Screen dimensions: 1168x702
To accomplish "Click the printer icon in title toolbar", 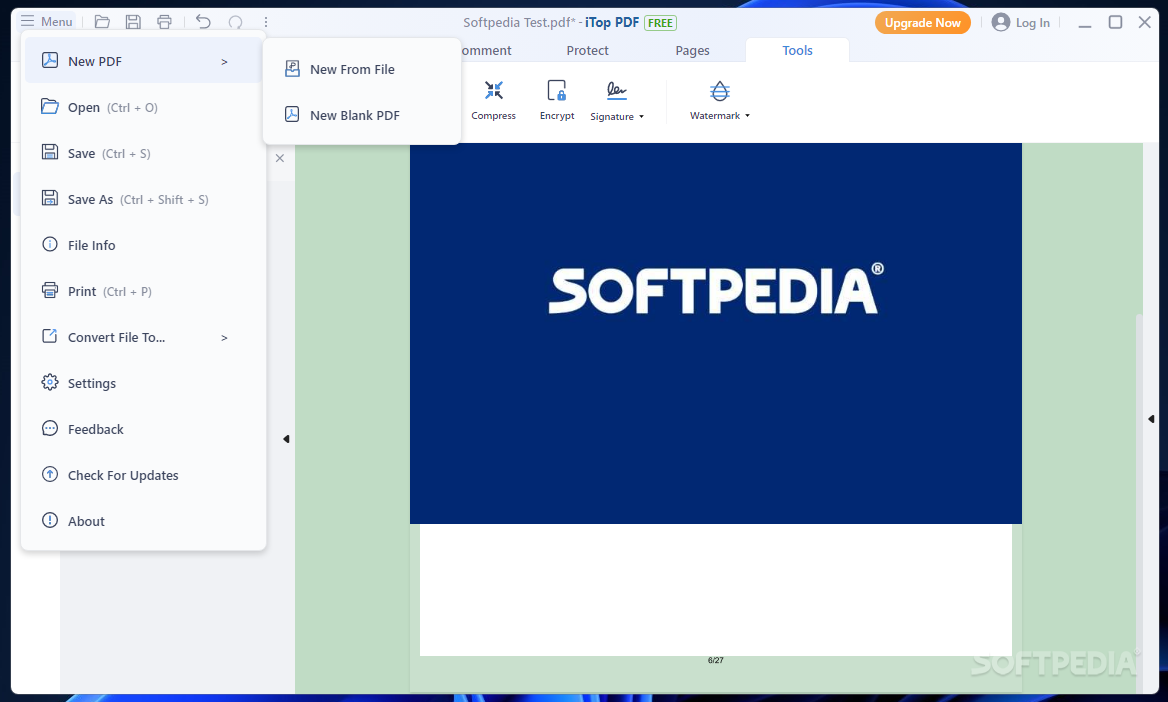I will coord(165,22).
